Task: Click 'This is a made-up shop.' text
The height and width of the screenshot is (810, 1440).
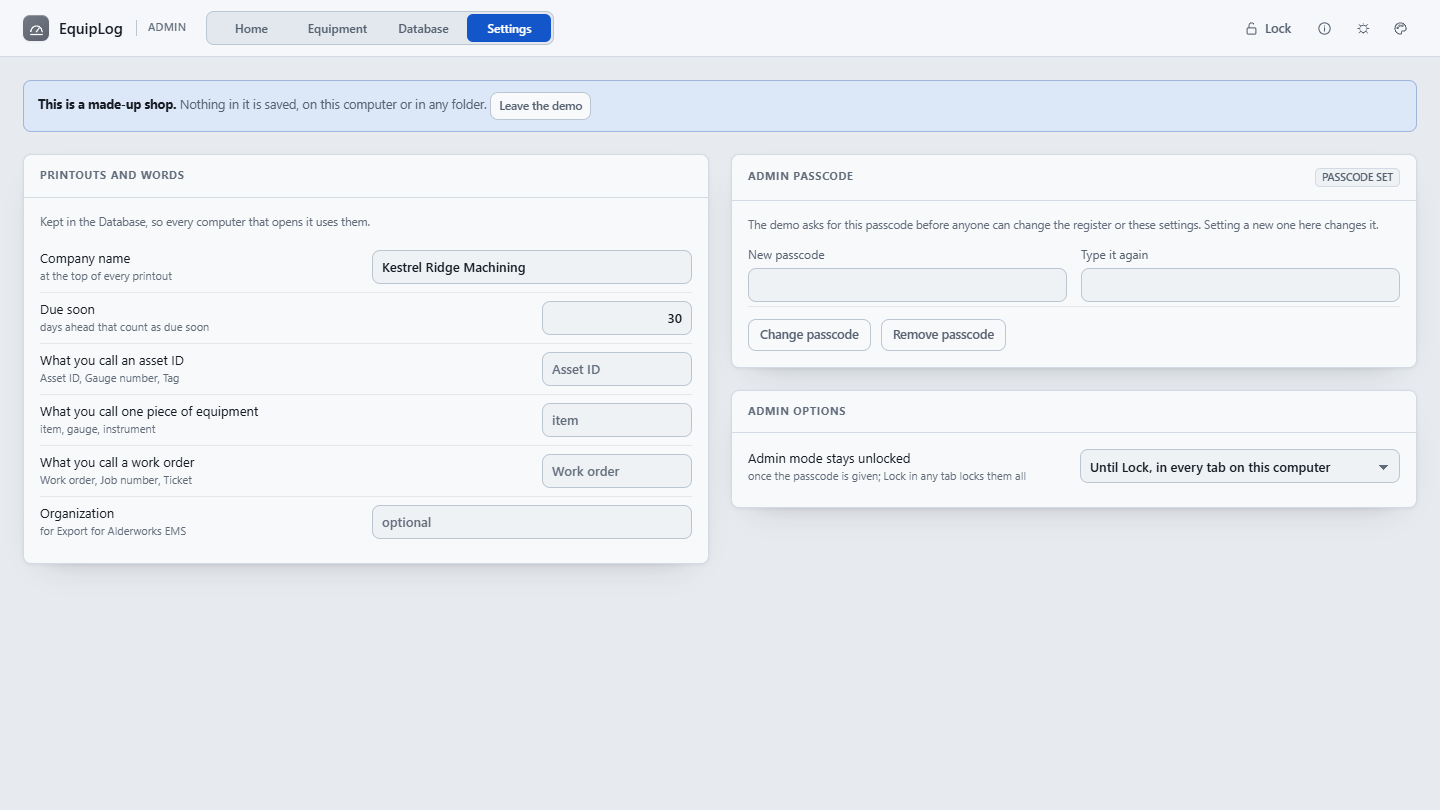Action: (x=107, y=104)
